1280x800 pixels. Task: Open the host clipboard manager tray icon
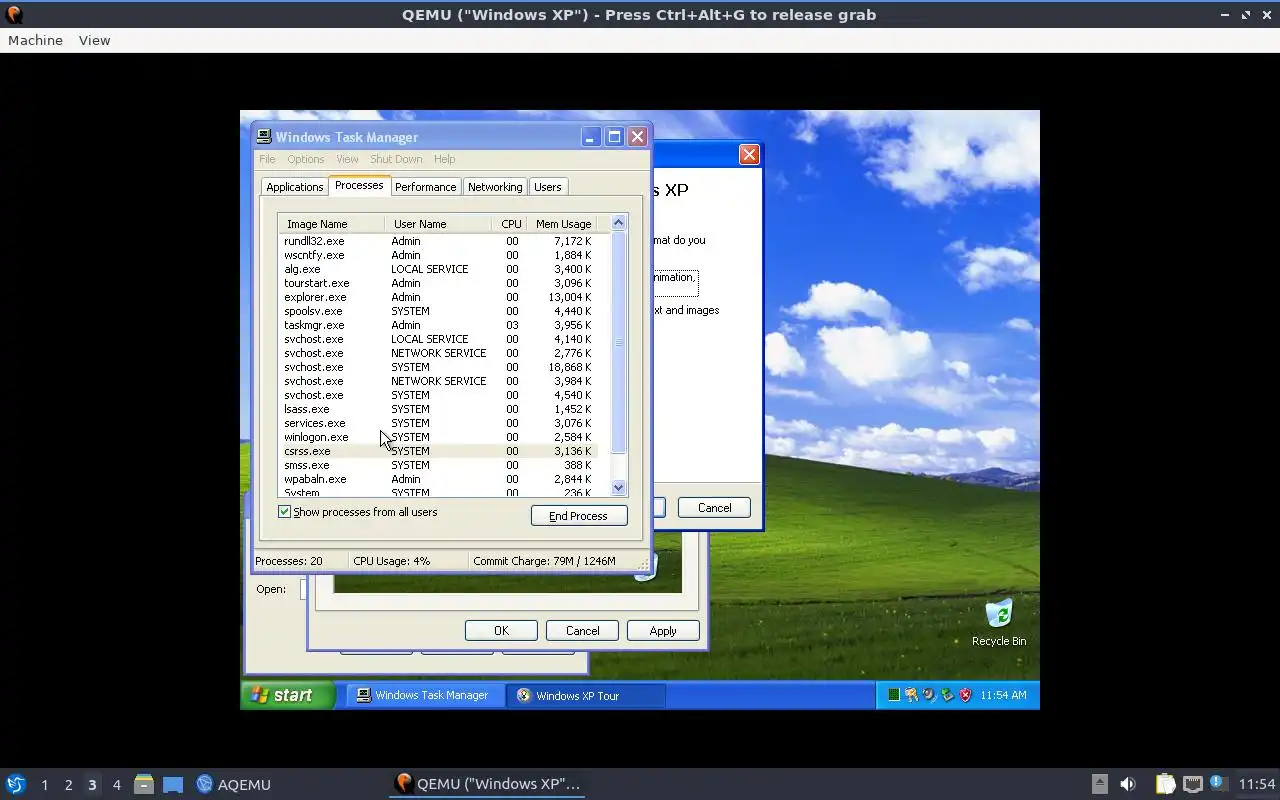(x=1165, y=784)
